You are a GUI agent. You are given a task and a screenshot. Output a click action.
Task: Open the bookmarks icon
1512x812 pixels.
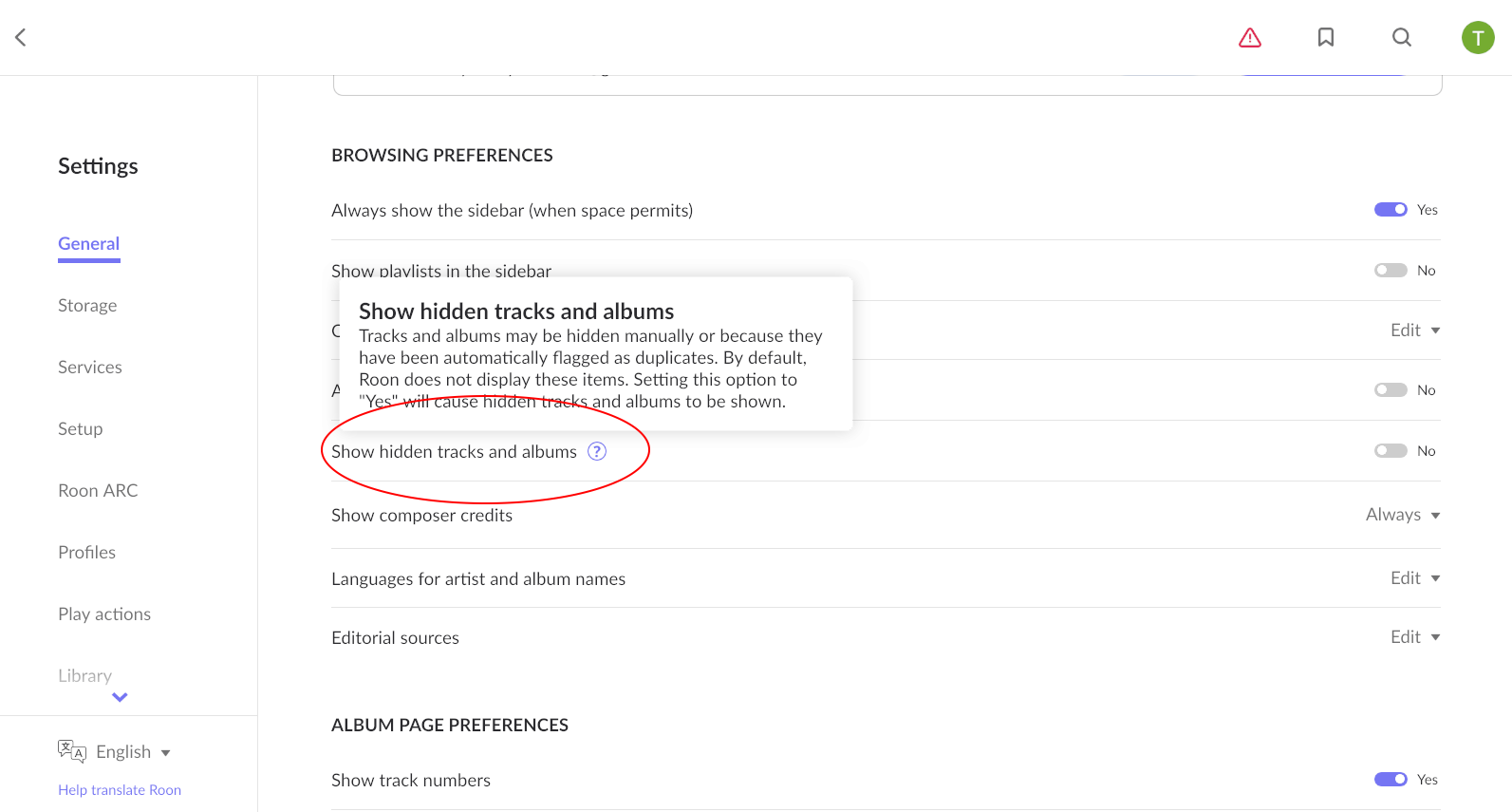point(1326,37)
